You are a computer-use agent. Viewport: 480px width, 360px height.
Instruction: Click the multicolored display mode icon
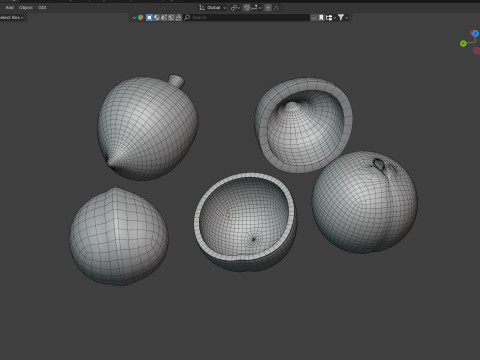click(141, 17)
